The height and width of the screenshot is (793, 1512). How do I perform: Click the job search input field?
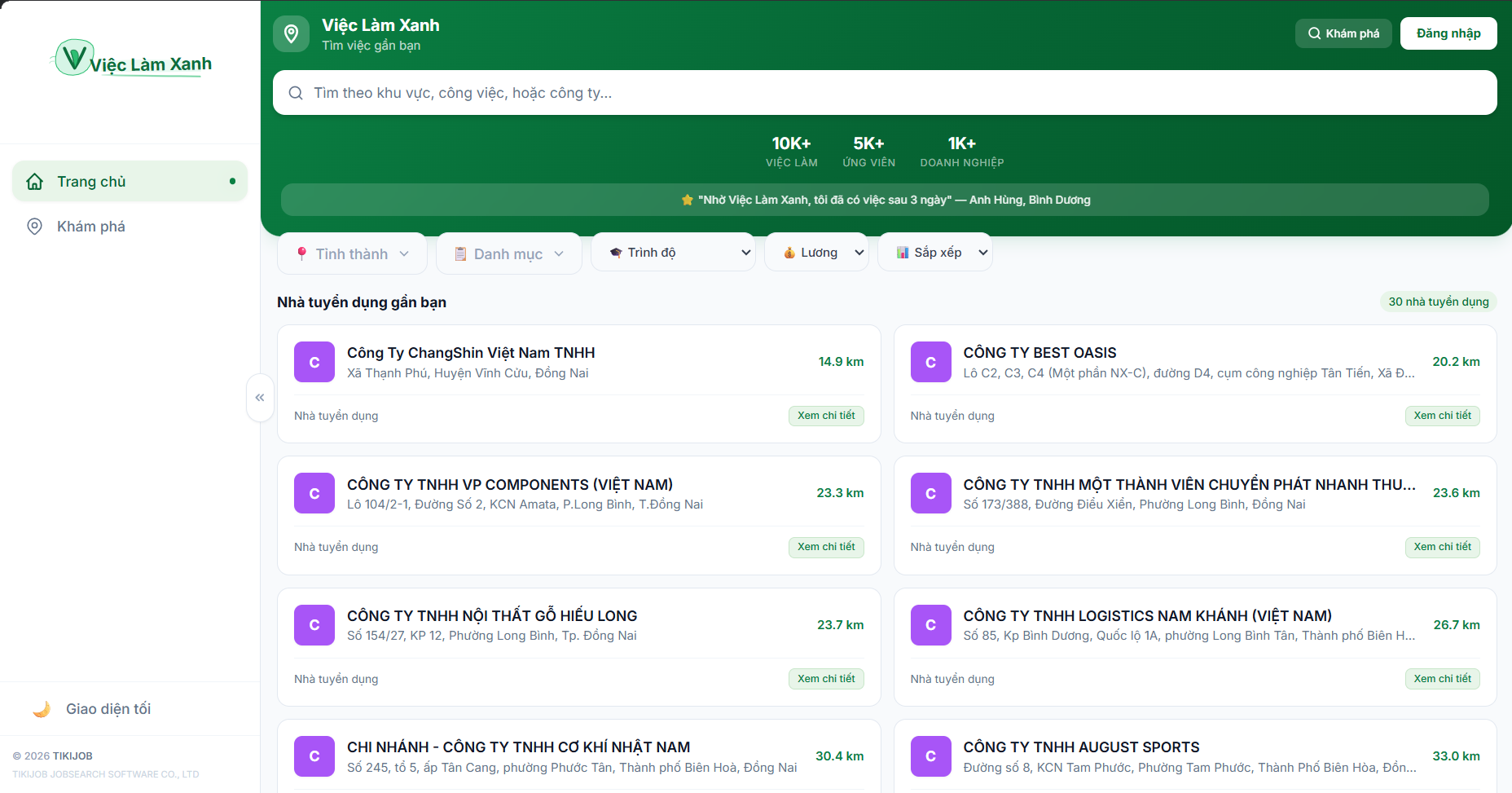[885, 93]
